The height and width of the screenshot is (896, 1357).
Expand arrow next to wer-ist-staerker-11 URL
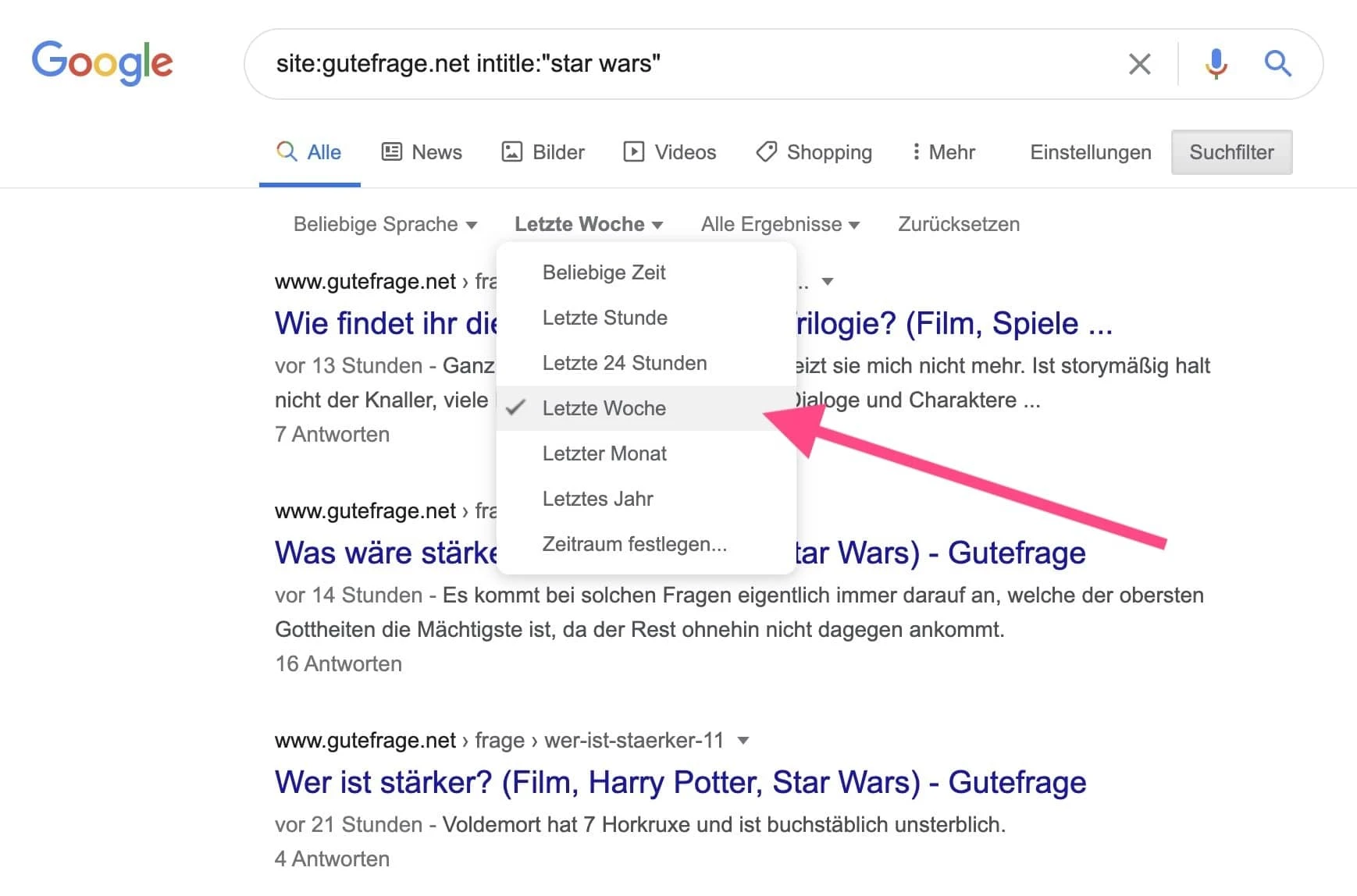click(x=743, y=740)
